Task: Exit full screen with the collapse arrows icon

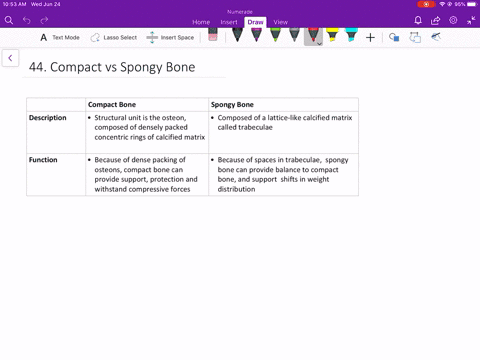Action: point(471,21)
